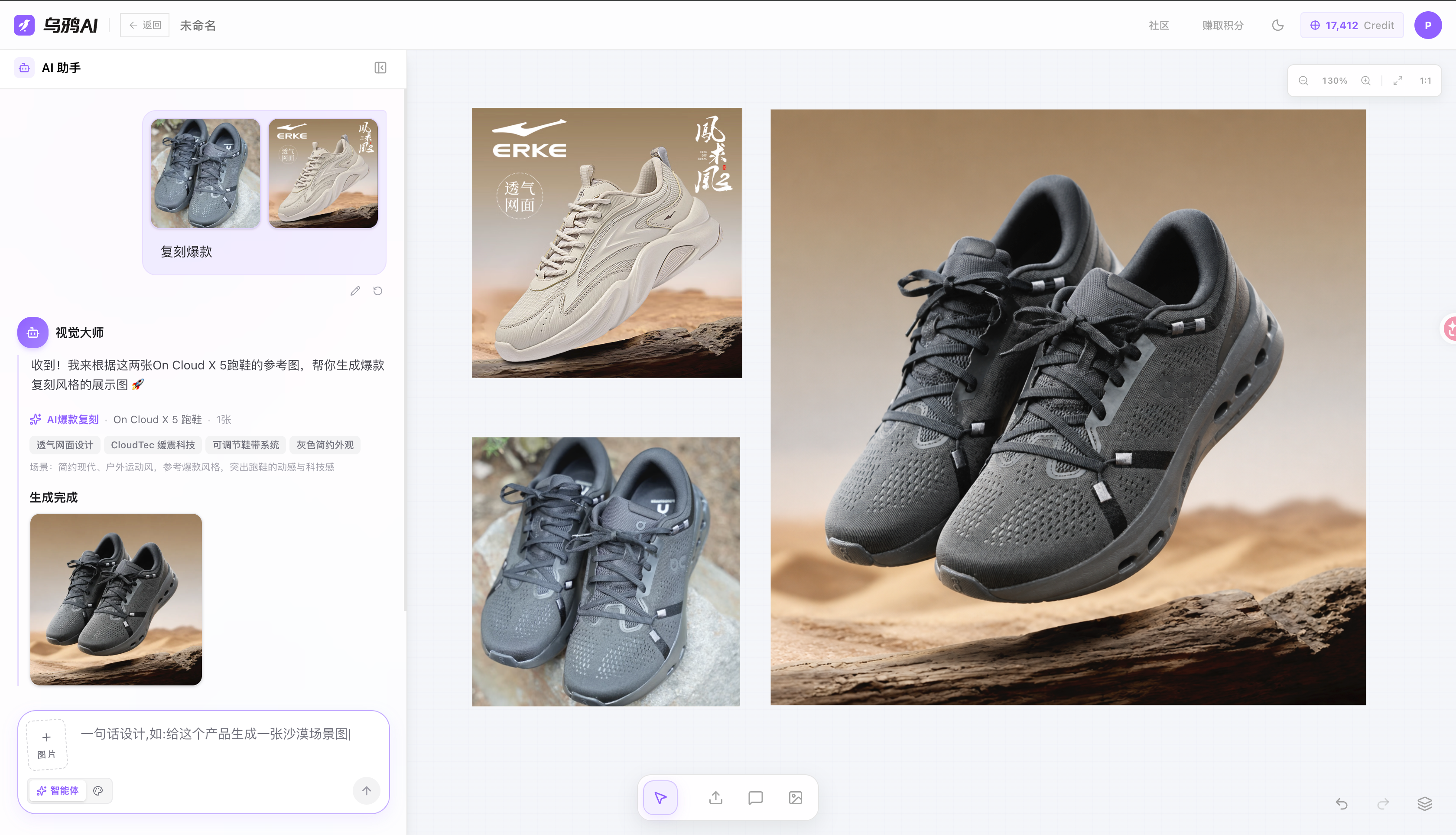Viewport: 1456px width, 835px height.
Task: Switch to the palette design mode icon
Action: [98, 791]
